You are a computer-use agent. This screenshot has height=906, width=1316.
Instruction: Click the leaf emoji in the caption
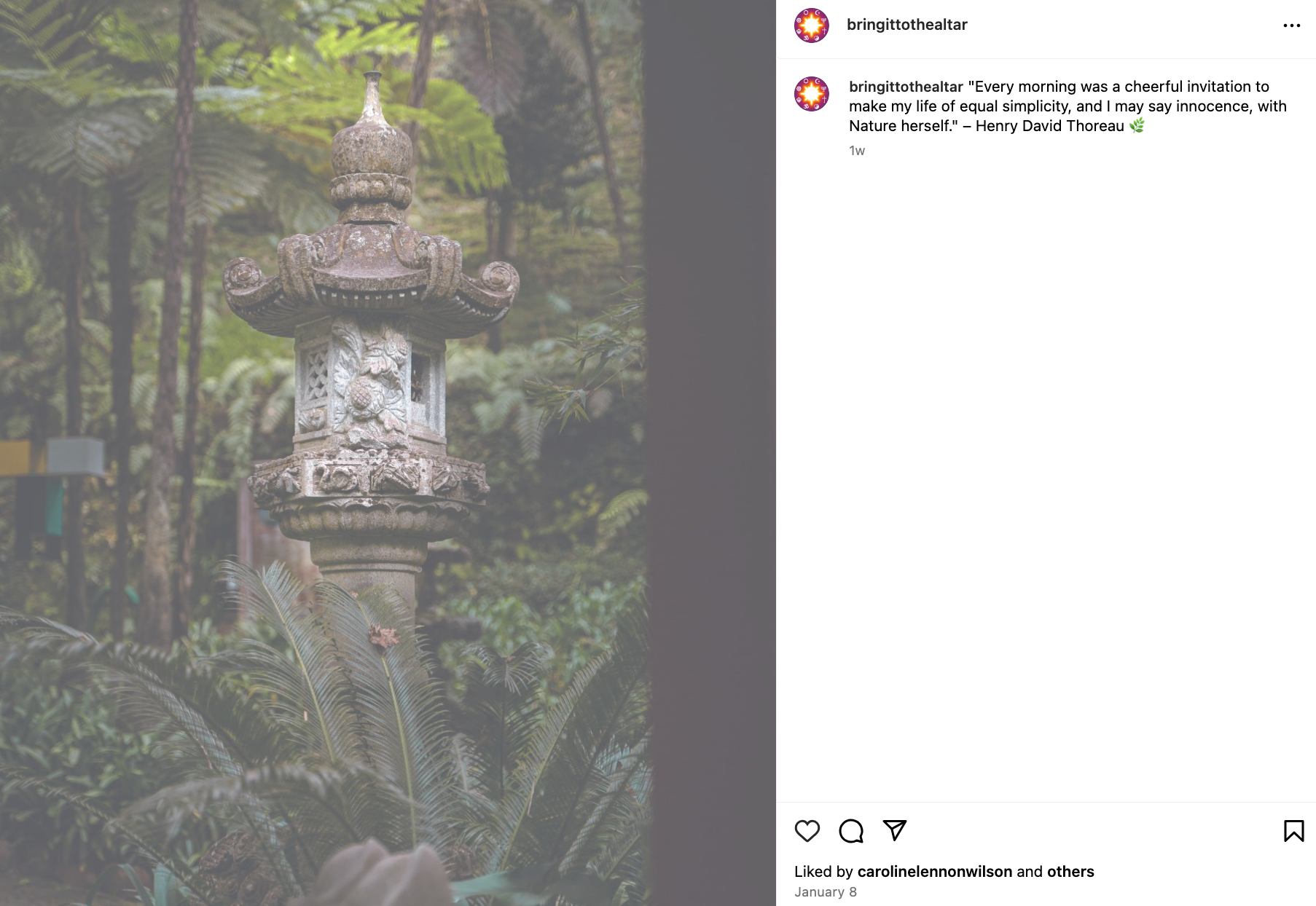click(1137, 126)
